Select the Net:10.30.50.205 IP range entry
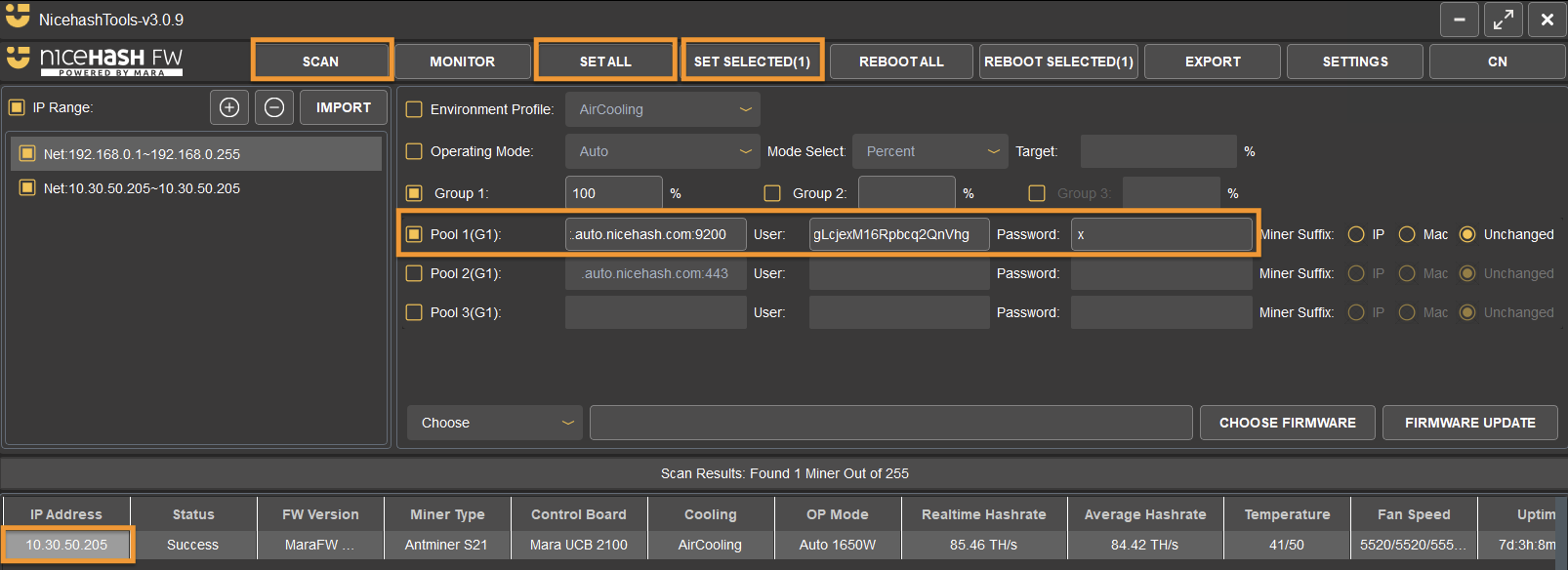 coord(142,188)
